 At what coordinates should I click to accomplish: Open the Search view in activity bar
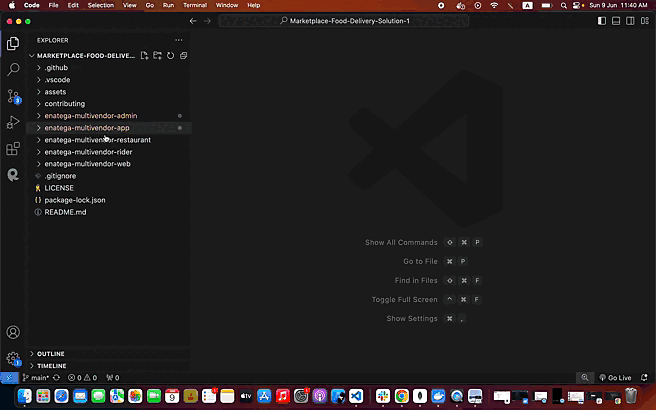13,70
